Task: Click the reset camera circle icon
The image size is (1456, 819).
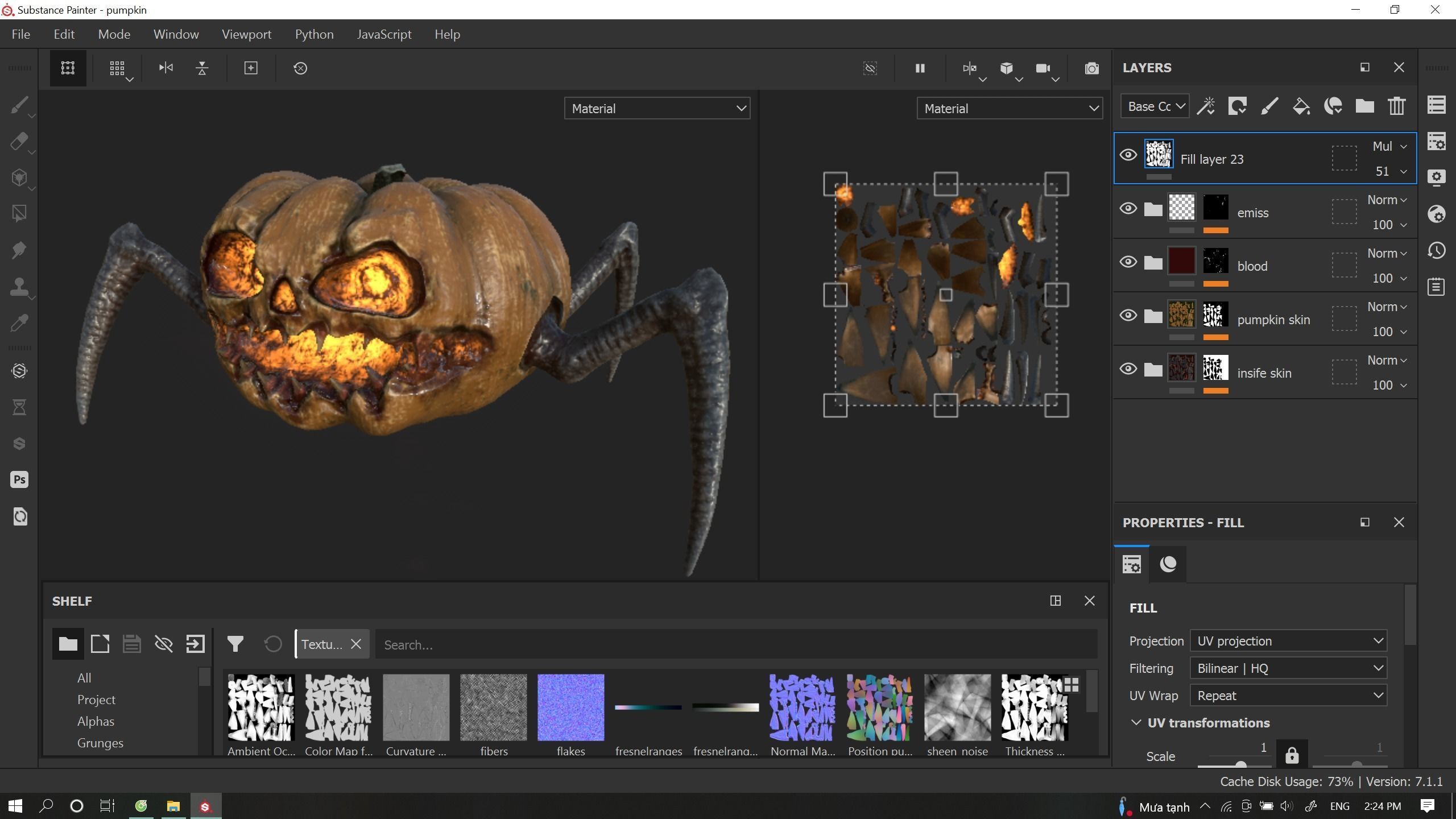Action: 300,68
